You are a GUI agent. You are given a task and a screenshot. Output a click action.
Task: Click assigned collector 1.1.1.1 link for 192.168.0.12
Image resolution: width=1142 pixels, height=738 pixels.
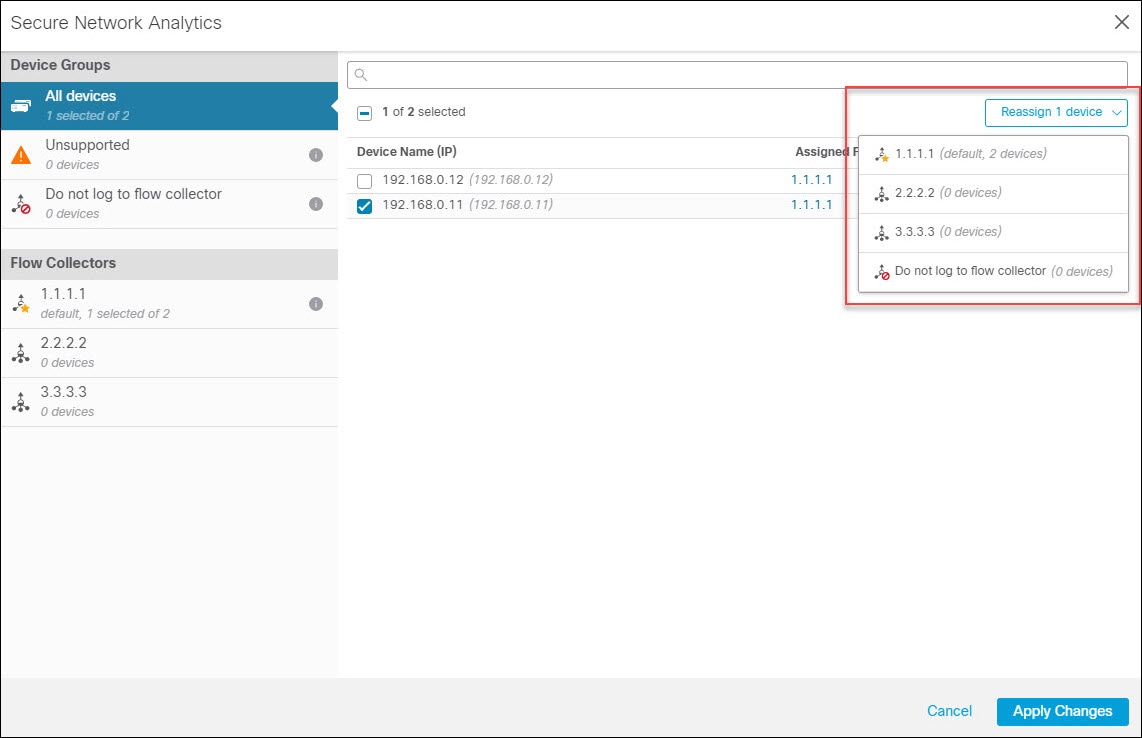[811, 179]
